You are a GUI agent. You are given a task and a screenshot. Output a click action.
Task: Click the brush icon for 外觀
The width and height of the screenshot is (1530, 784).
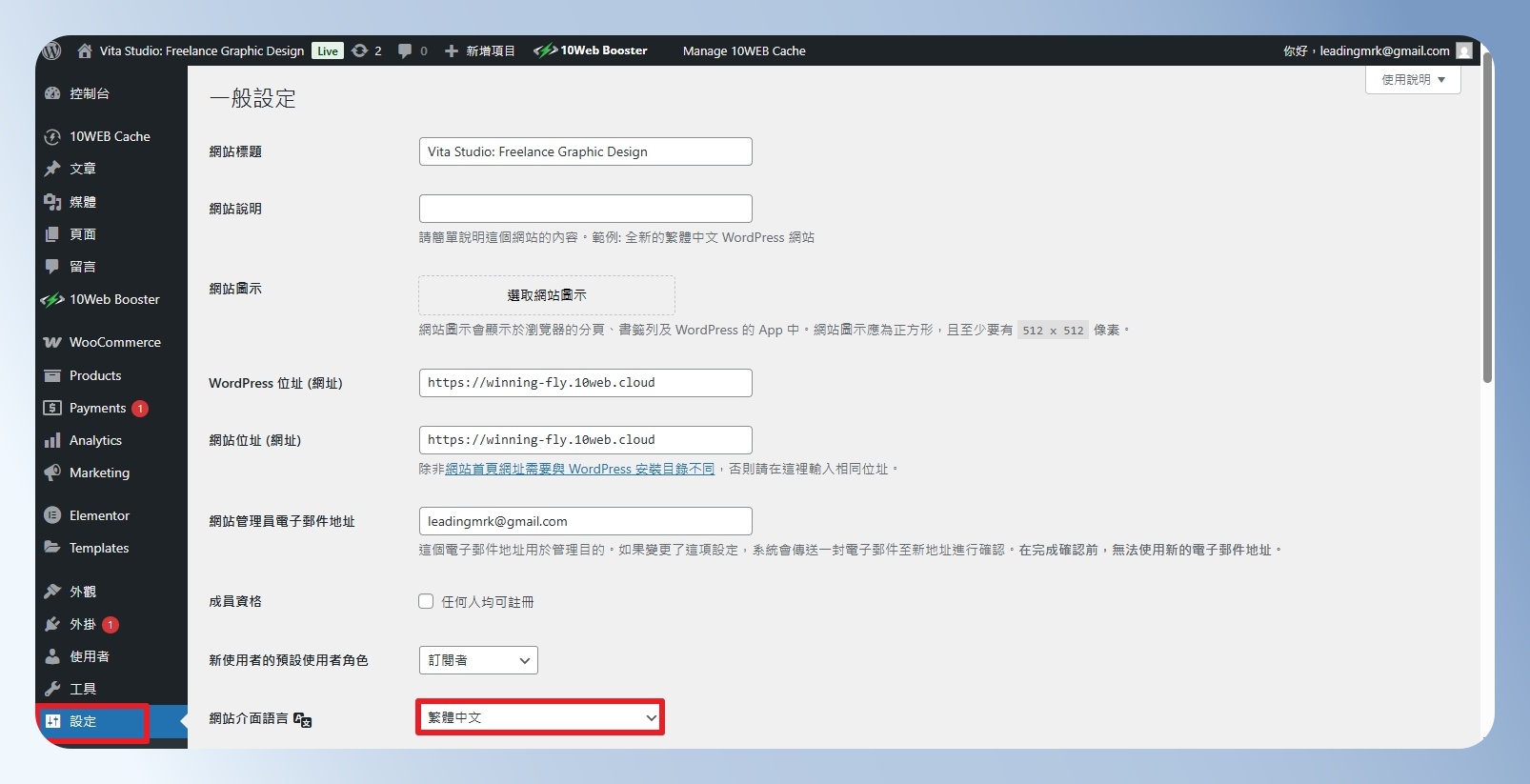(52, 592)
